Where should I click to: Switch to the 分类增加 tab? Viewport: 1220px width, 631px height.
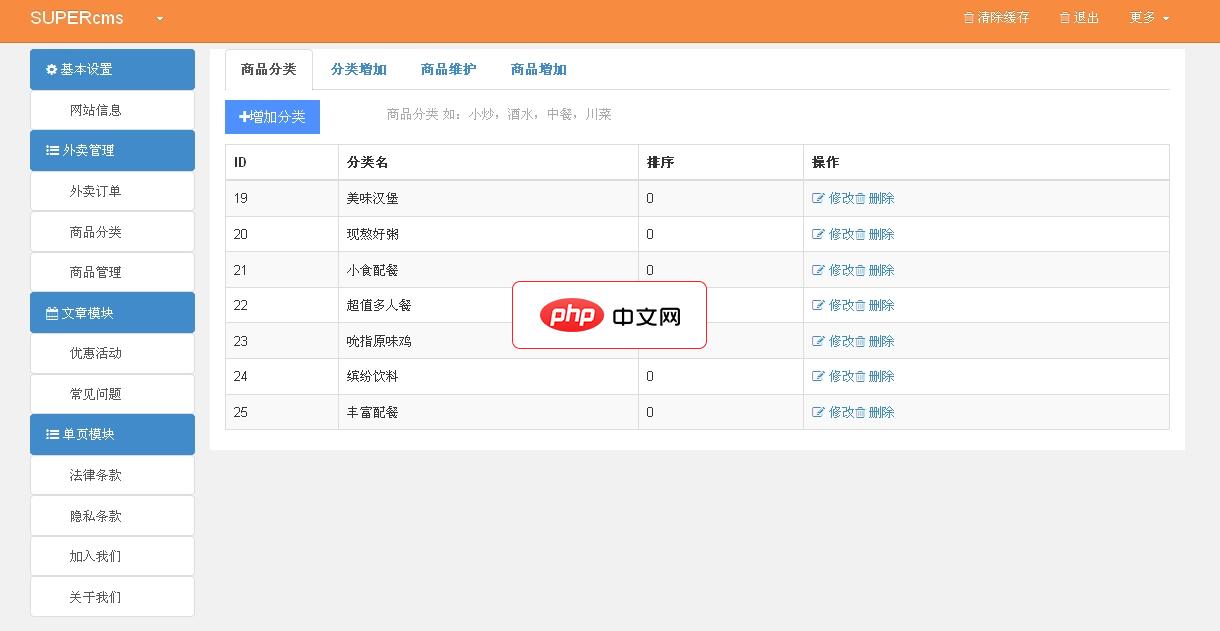(x=359, y=69)
